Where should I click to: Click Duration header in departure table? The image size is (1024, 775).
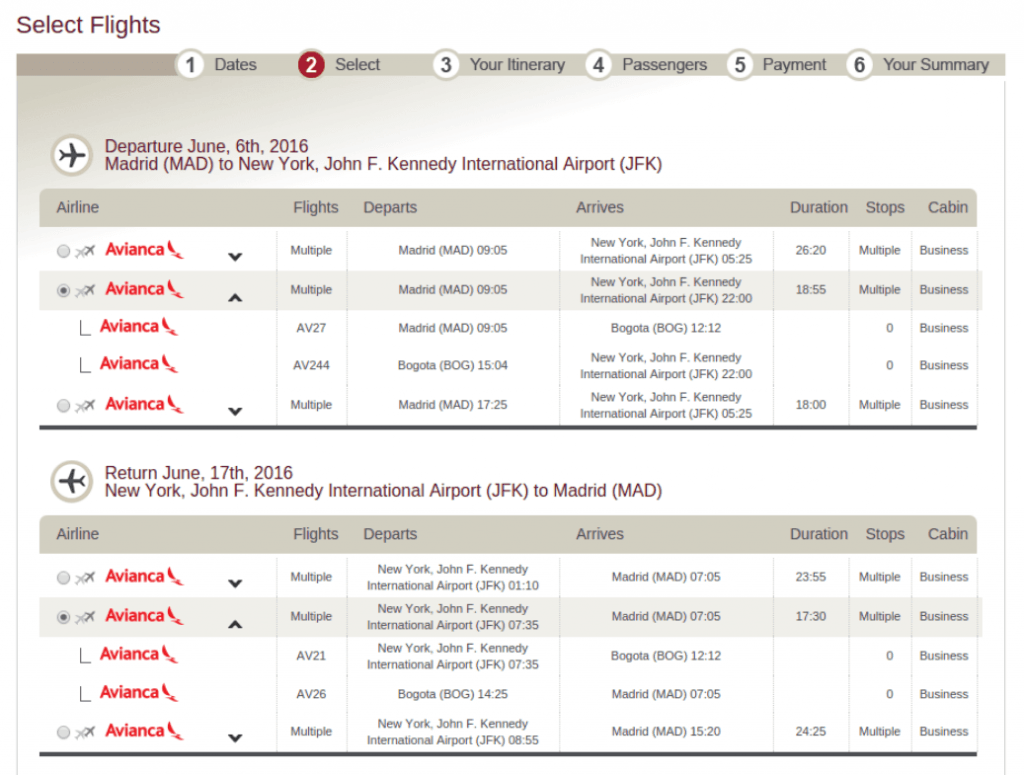coord(819,207)
